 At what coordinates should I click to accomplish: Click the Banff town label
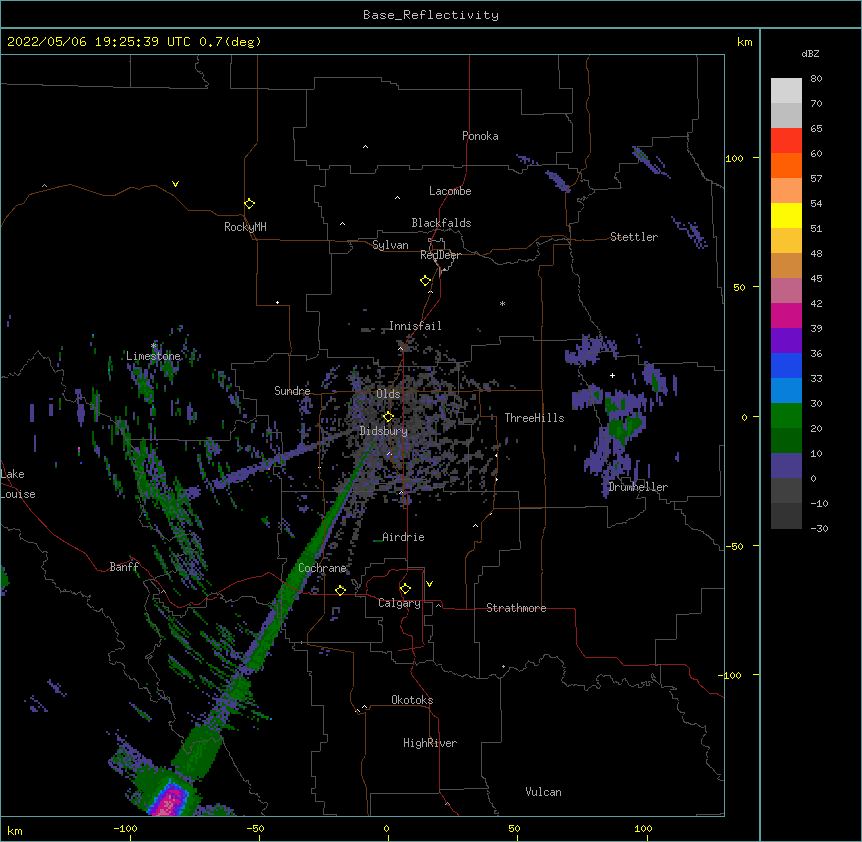click(x=124, y=567)
